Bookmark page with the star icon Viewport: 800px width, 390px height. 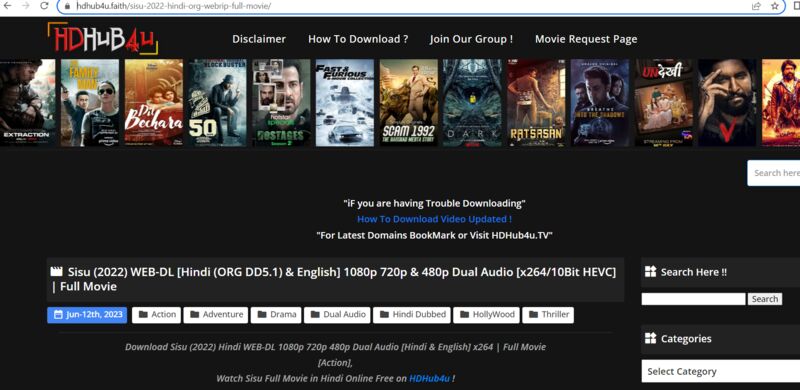click(x=774, y=6)
